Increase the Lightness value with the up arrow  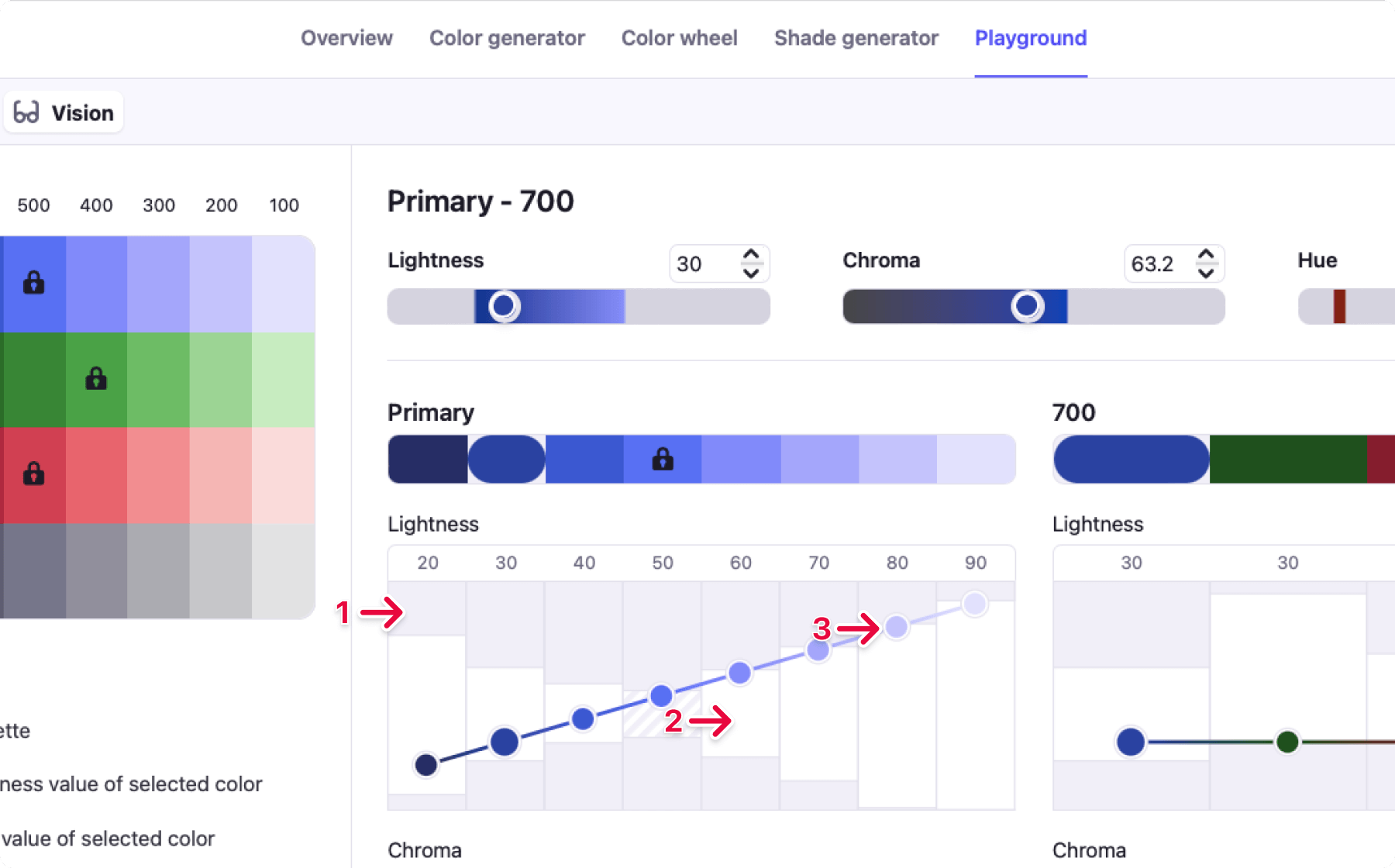click(751, 254)
